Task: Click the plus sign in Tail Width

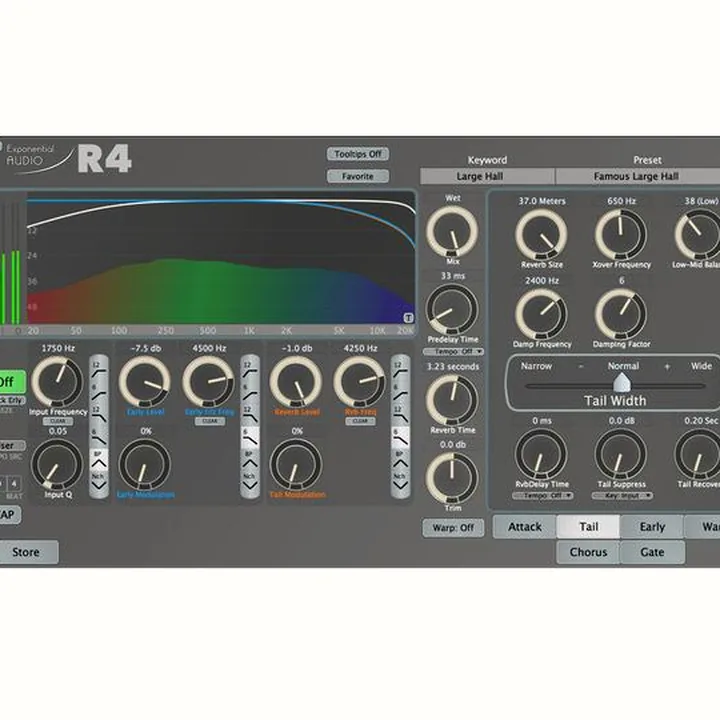Action: pos(667,366)
